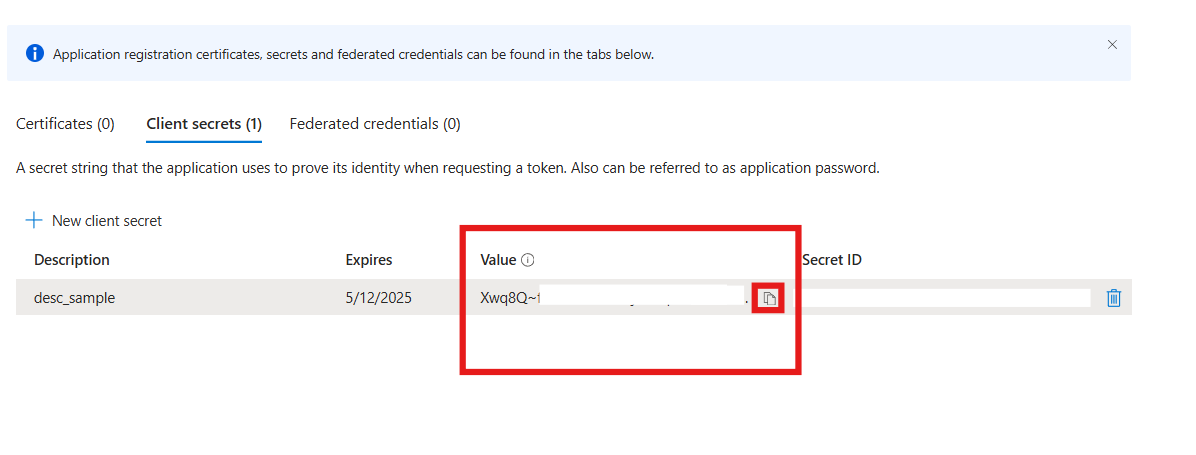Dismiss the blue information banner
This screenshot has width=1196, height=455.
coord(1112,45)
